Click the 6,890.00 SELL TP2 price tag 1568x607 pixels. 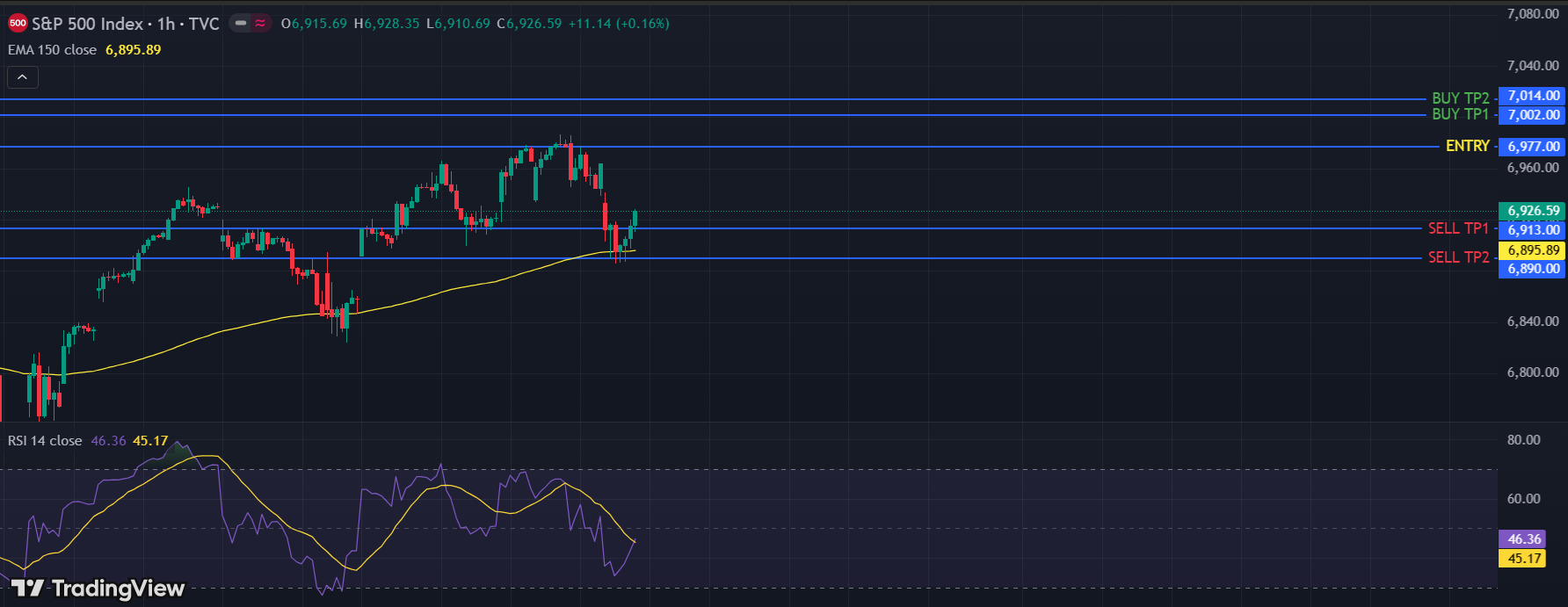1533,269
